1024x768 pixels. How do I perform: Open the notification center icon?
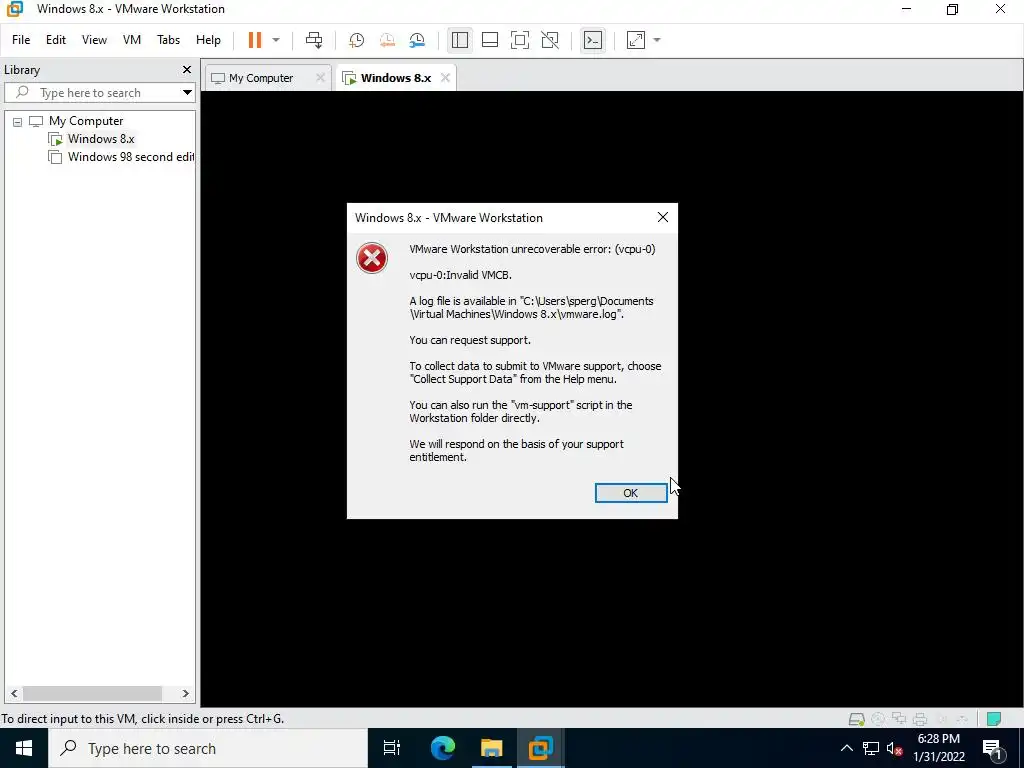pyautogui.click(x=992, y=748)
